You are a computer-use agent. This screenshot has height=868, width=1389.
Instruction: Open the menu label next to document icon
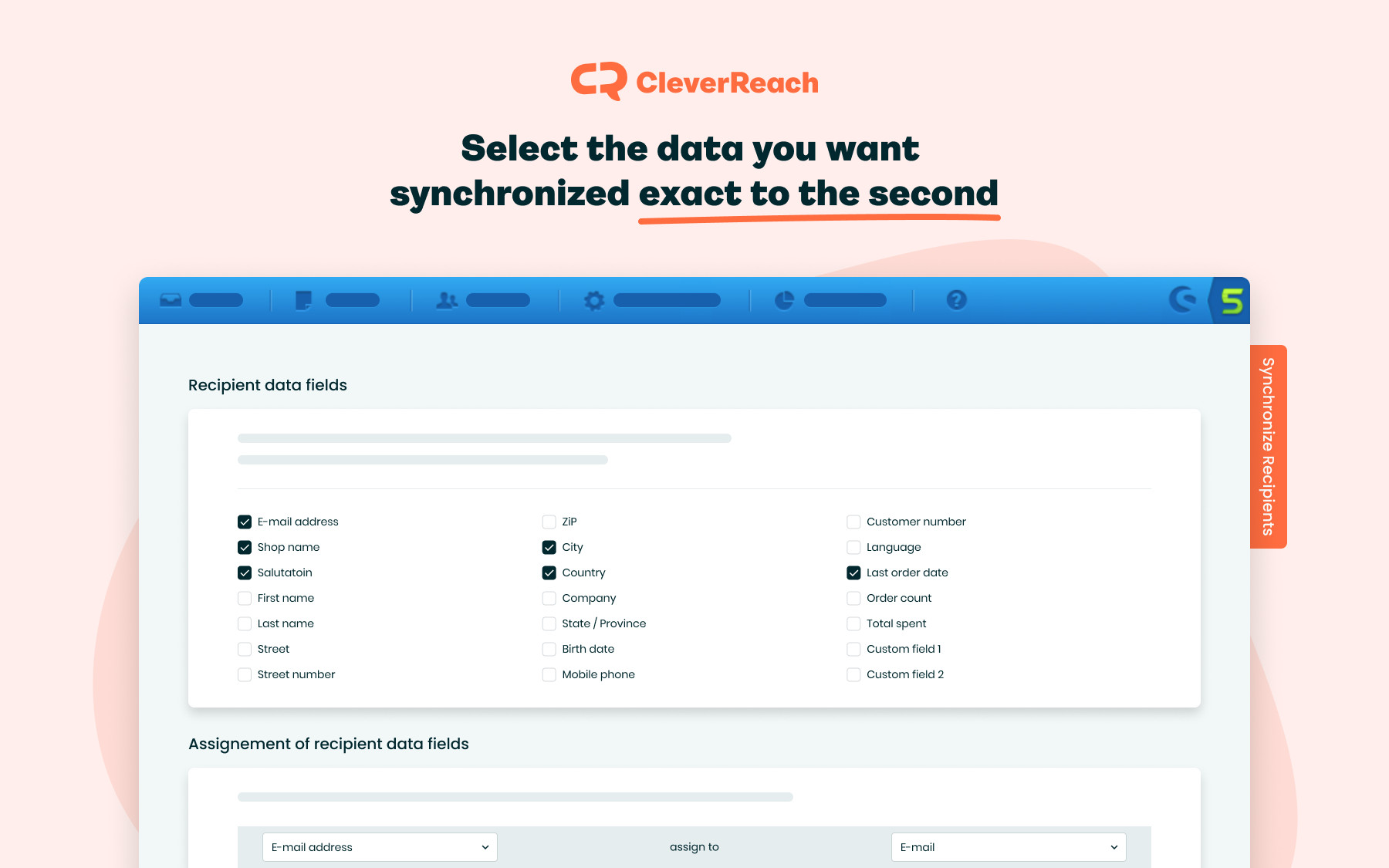click(x=353, y=300)
